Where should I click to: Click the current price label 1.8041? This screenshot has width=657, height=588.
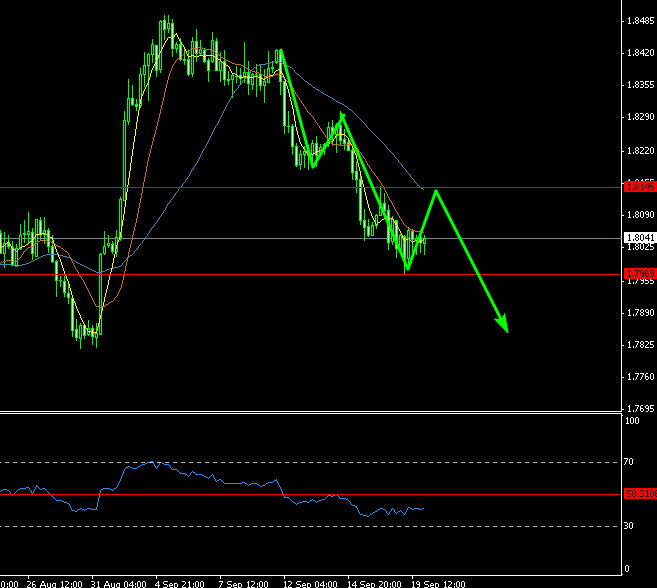click(640, 238)
